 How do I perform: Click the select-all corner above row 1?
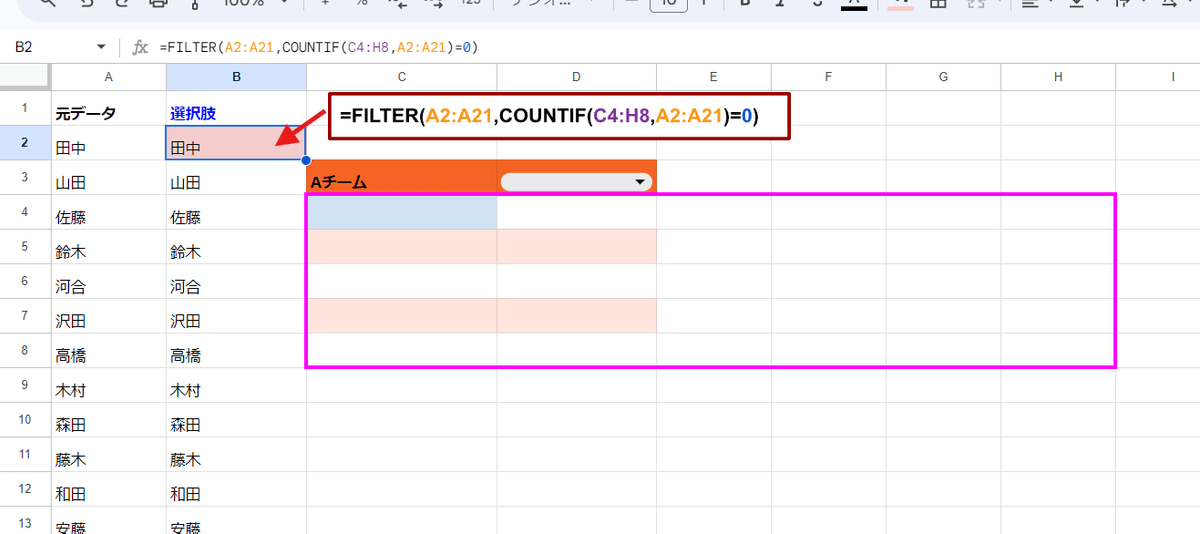26,76
